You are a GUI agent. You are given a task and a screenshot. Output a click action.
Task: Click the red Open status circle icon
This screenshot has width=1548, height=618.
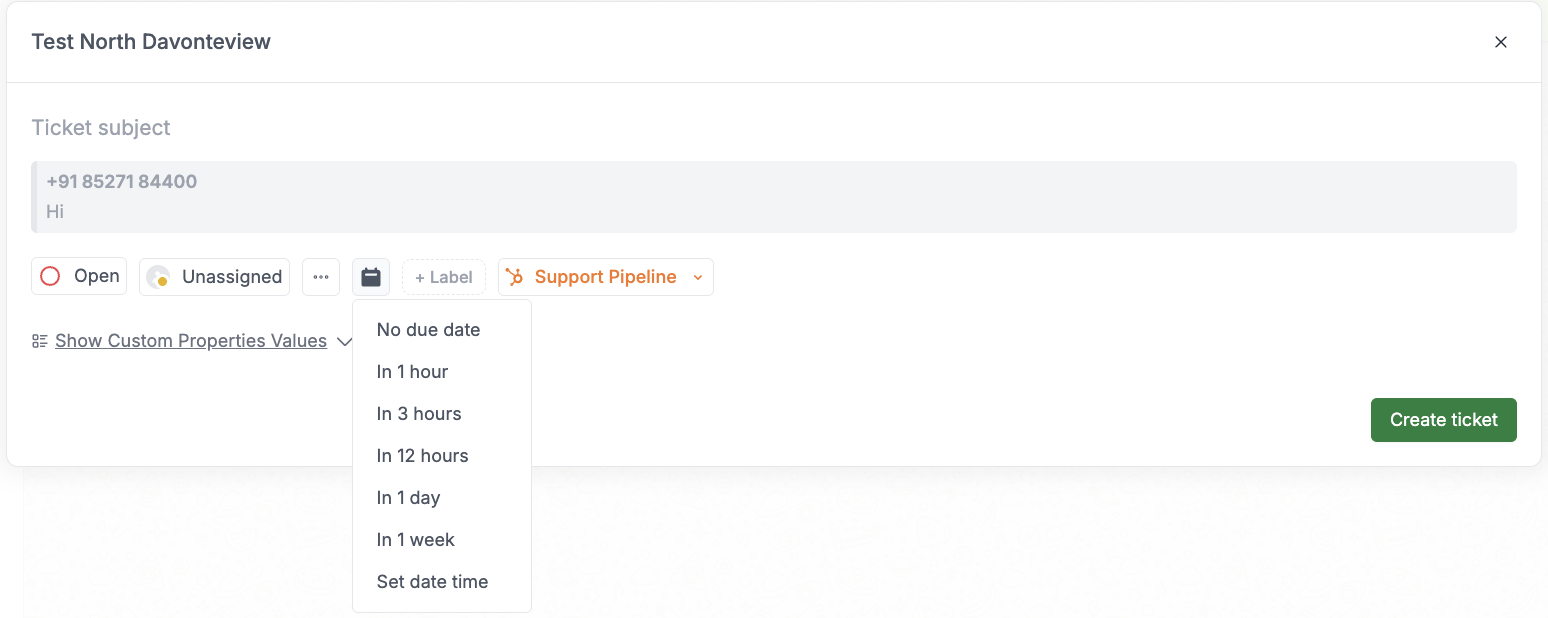50,276
